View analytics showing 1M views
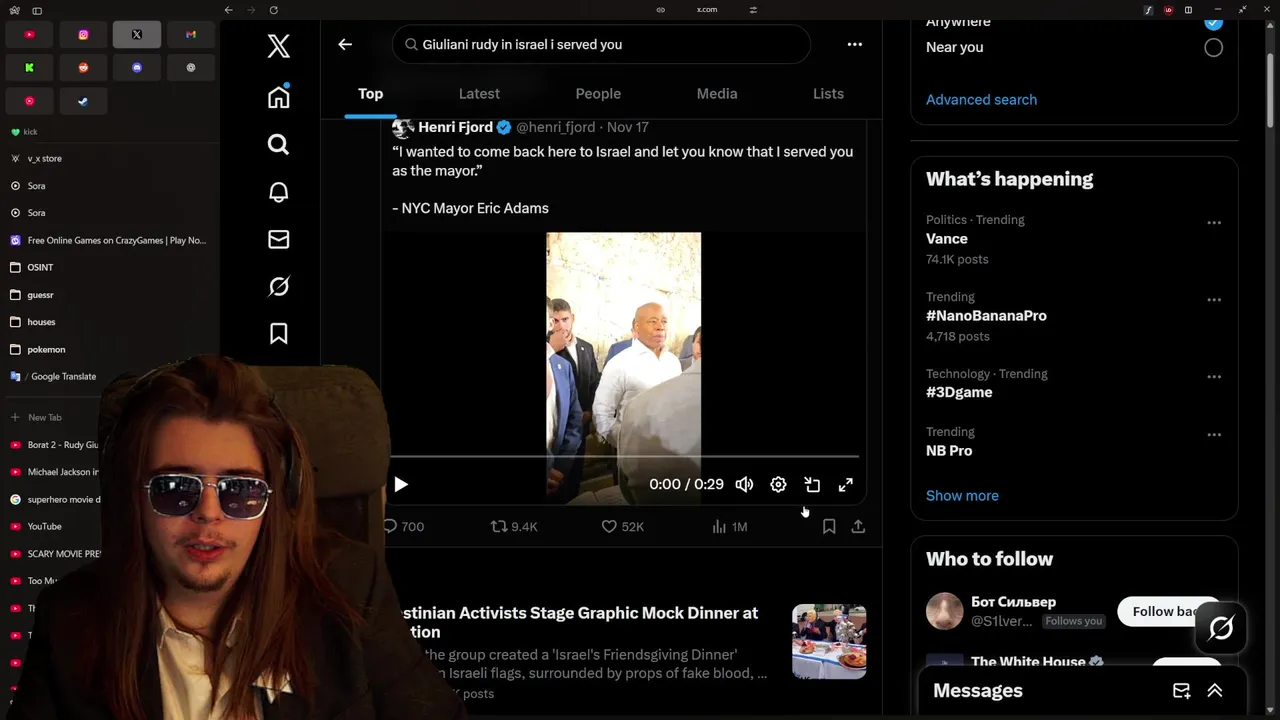Image resolution: width=1280 pixels, height=720 pixels. (729, 526)
